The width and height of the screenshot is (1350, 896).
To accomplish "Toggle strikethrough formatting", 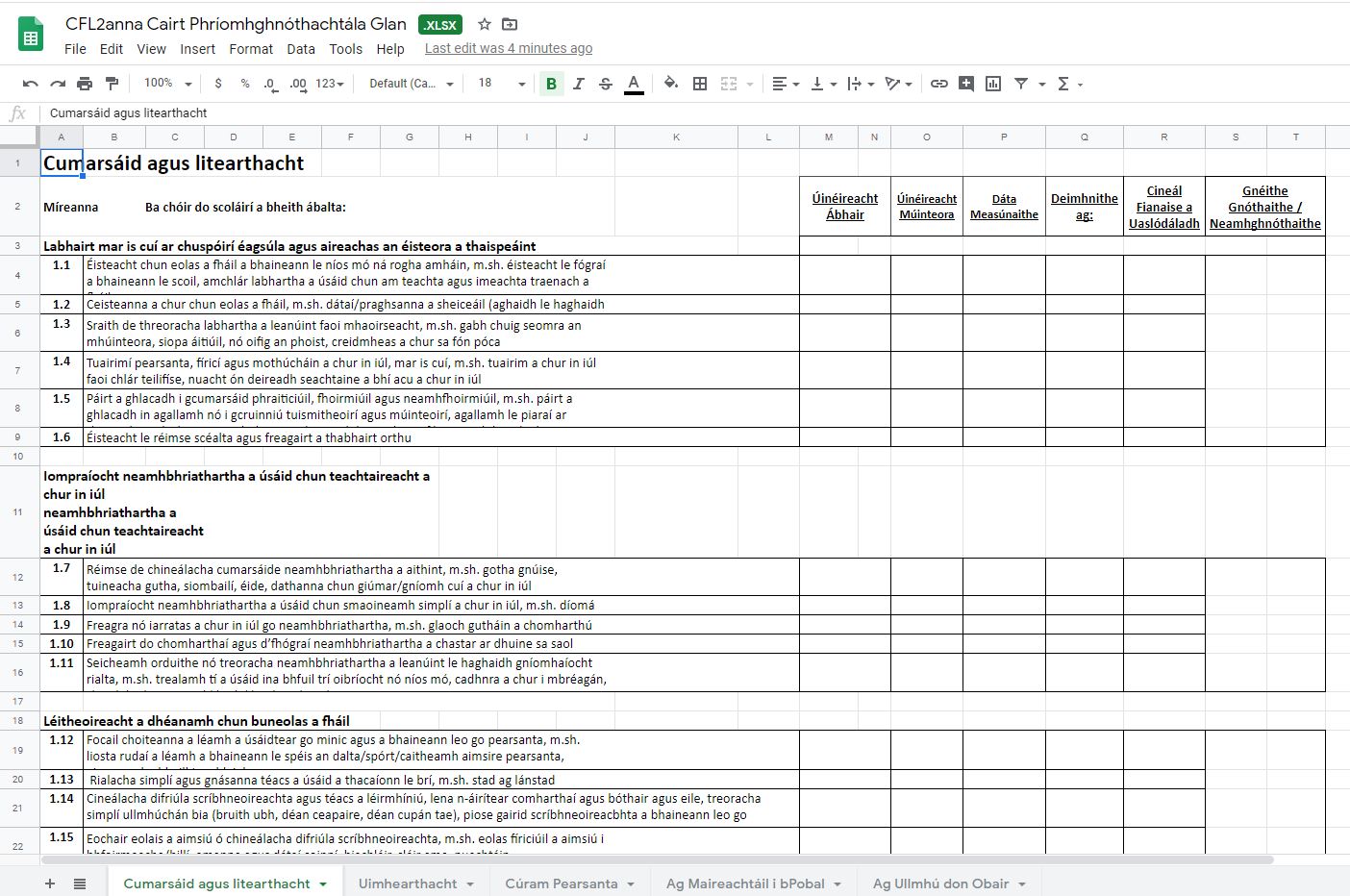I will 605,84.
